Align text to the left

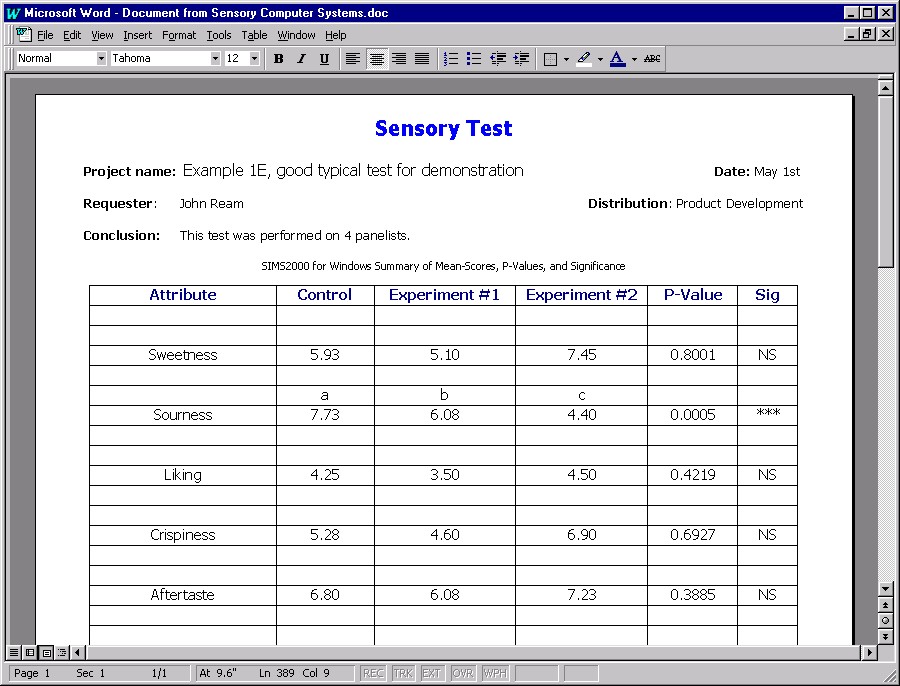coord(353,59)
